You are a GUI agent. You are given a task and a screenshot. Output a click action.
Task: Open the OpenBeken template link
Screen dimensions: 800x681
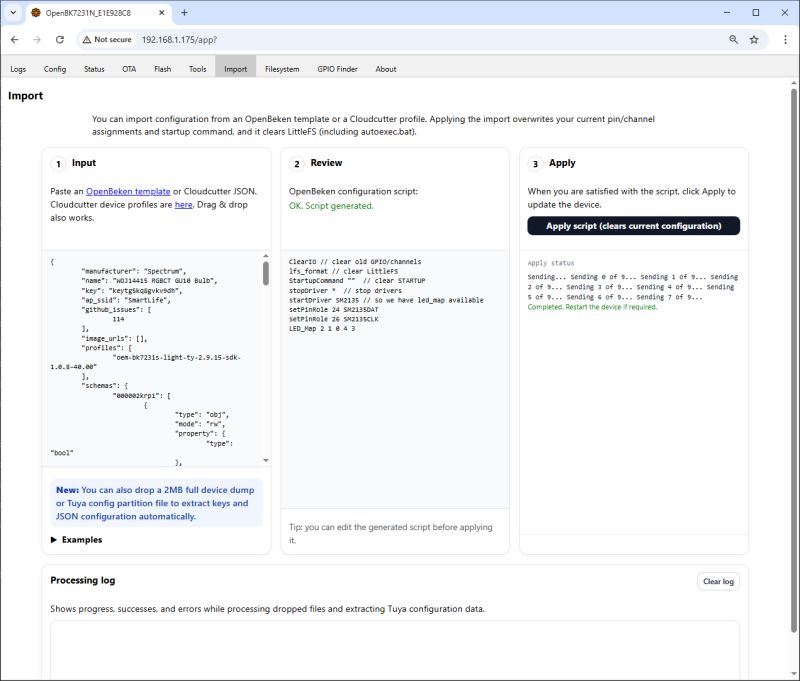(127, 190)
